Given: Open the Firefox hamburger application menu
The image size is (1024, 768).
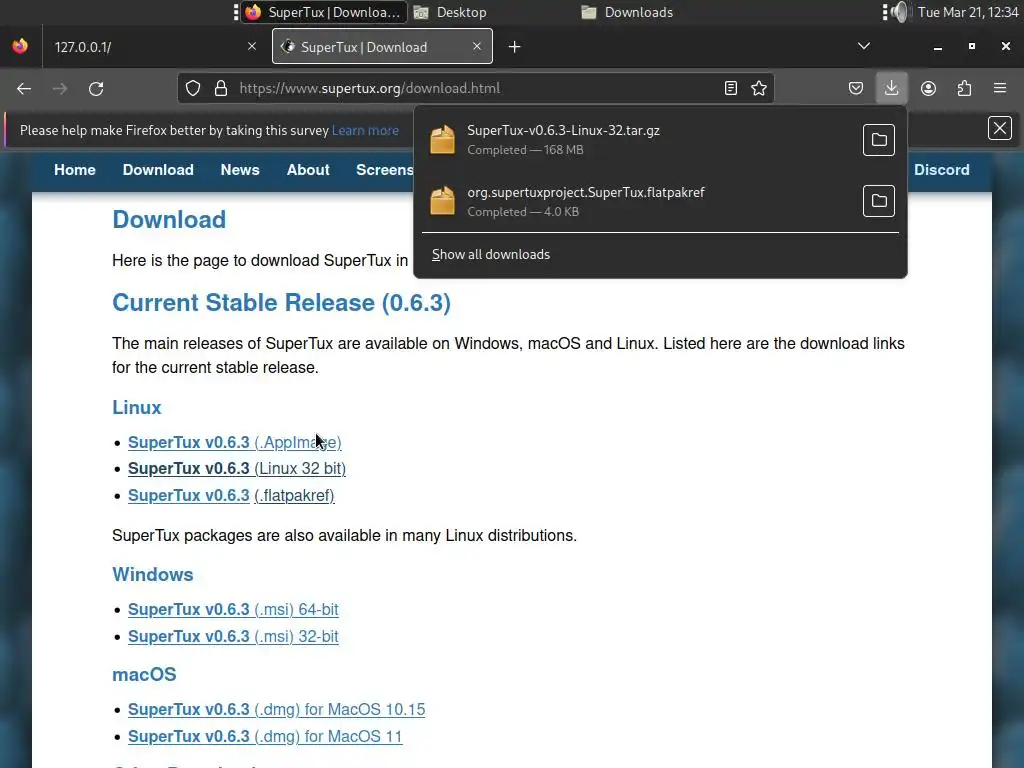Looking at the screenshot, I should [x=1000, y=88].
